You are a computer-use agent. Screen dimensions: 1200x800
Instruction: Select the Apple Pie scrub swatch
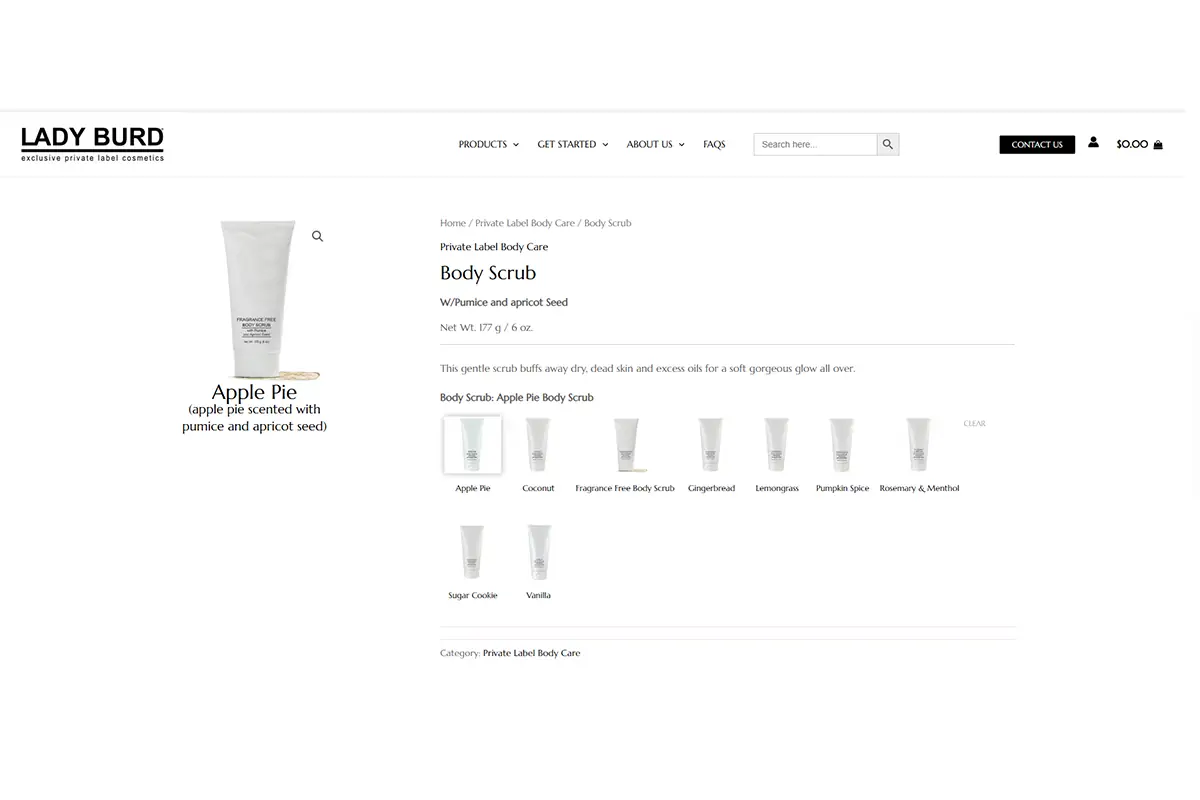click(473, 445)
